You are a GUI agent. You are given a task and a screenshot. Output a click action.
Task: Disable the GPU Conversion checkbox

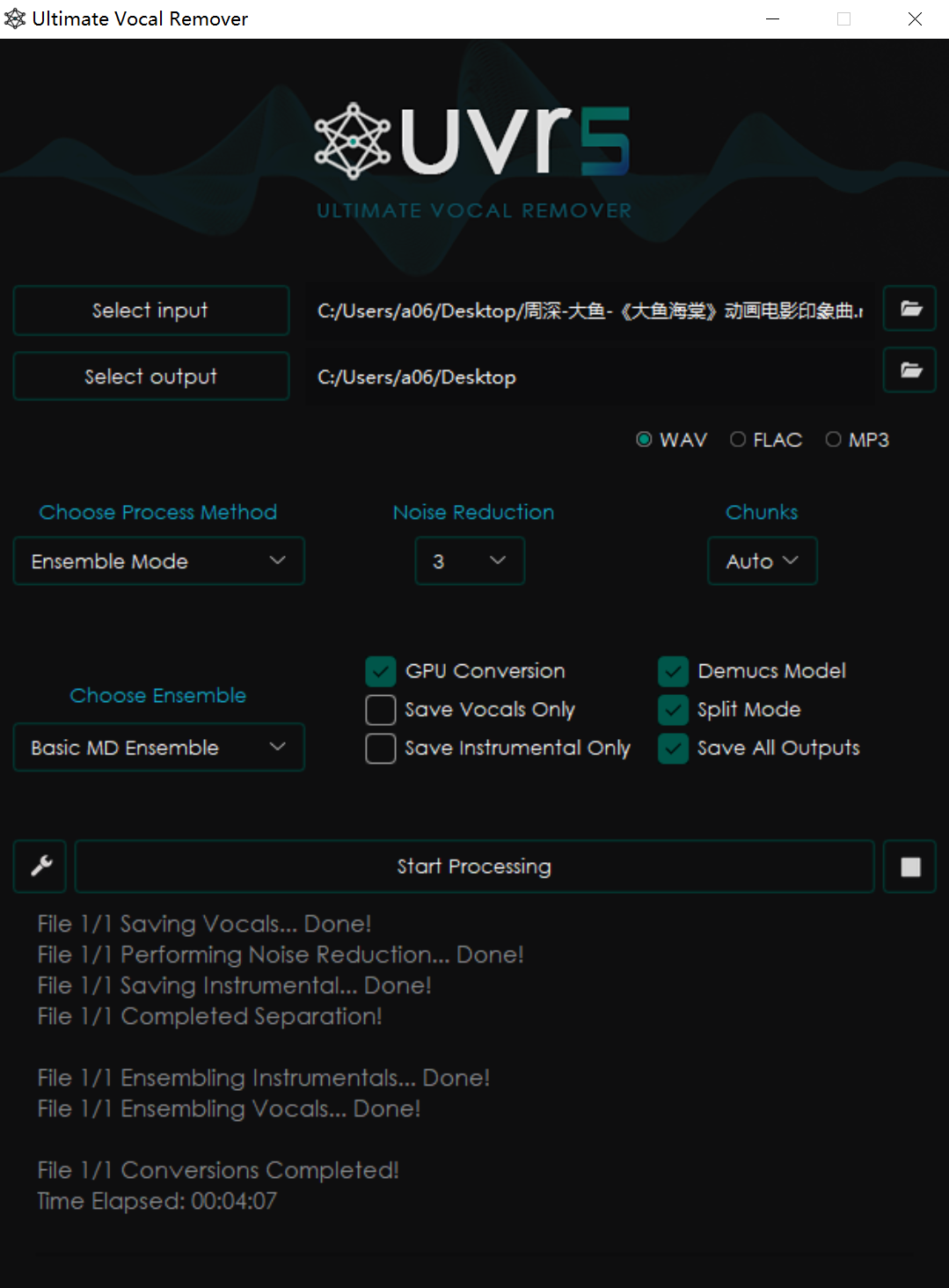pos(381,671)
